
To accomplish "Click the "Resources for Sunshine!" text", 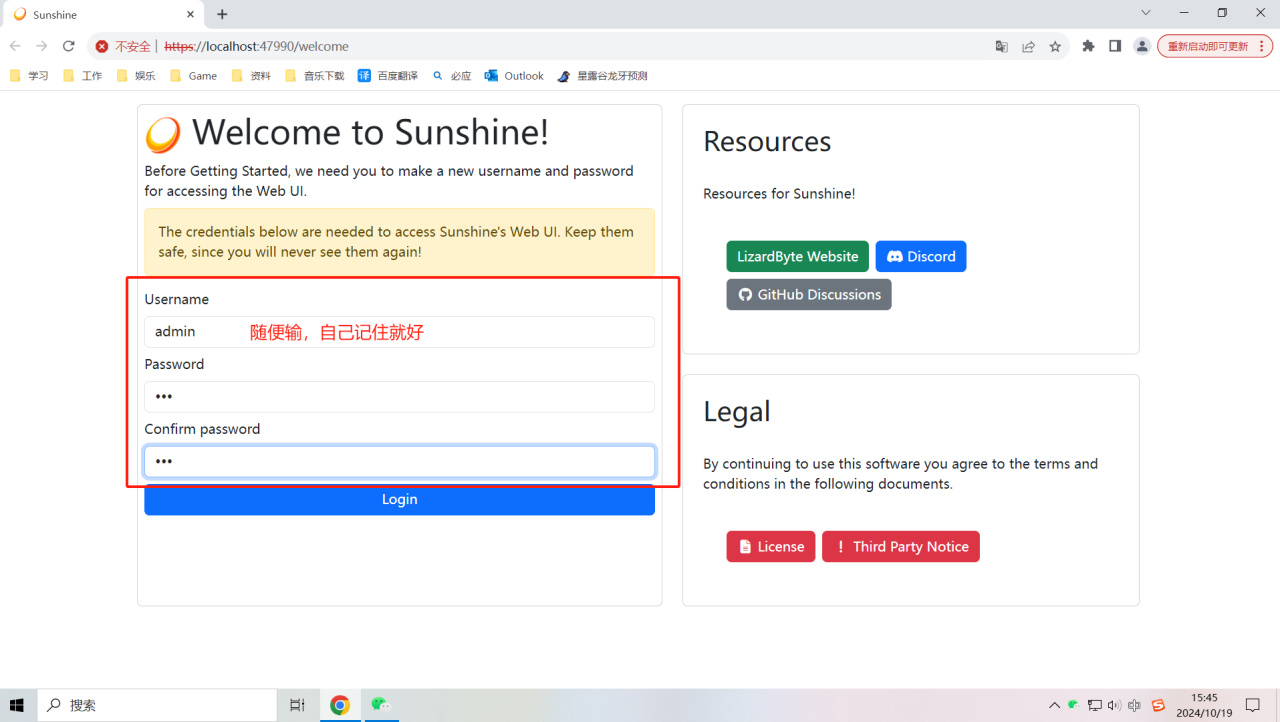I will coord(779,194).
